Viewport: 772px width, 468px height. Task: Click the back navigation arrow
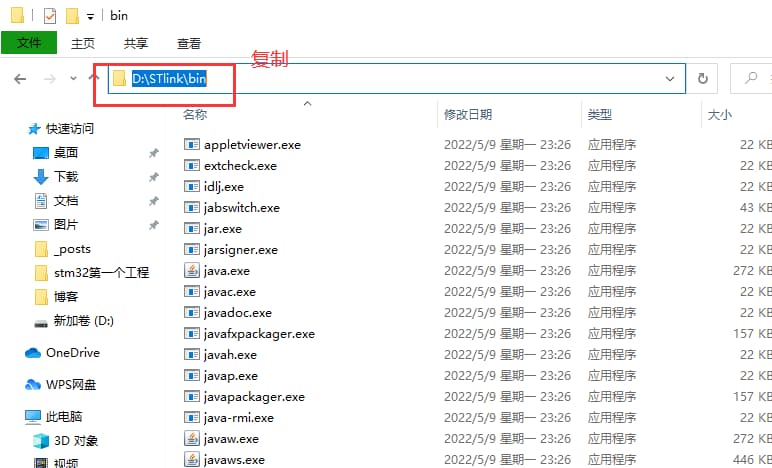click(x=20, y=79)
